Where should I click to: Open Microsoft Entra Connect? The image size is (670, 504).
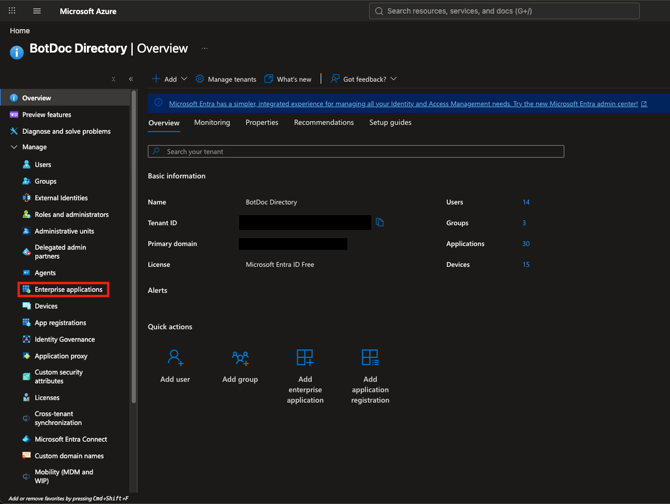[x=71, y=439]
